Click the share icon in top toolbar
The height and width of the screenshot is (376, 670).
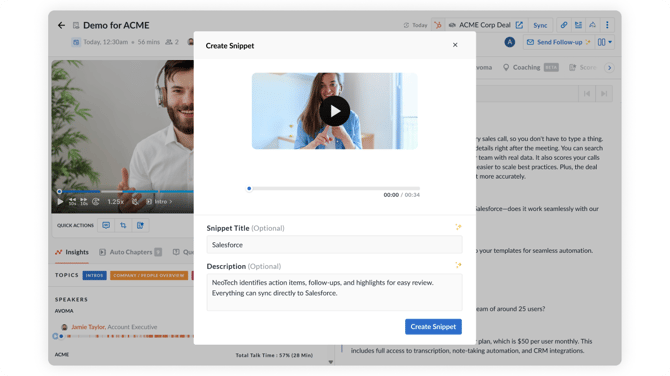point(593,25)
